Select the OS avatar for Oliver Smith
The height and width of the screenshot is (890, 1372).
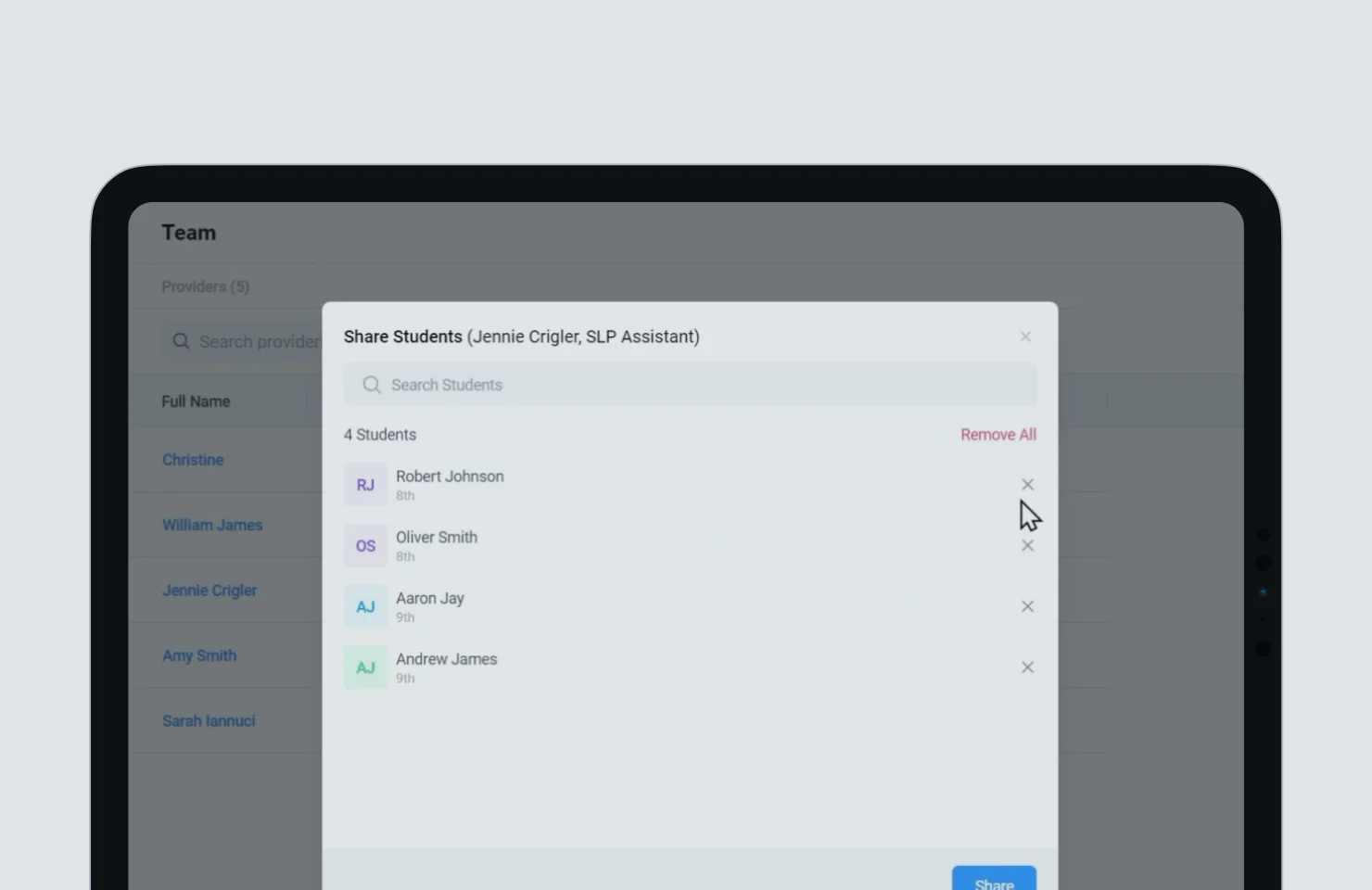click(365, 546)
